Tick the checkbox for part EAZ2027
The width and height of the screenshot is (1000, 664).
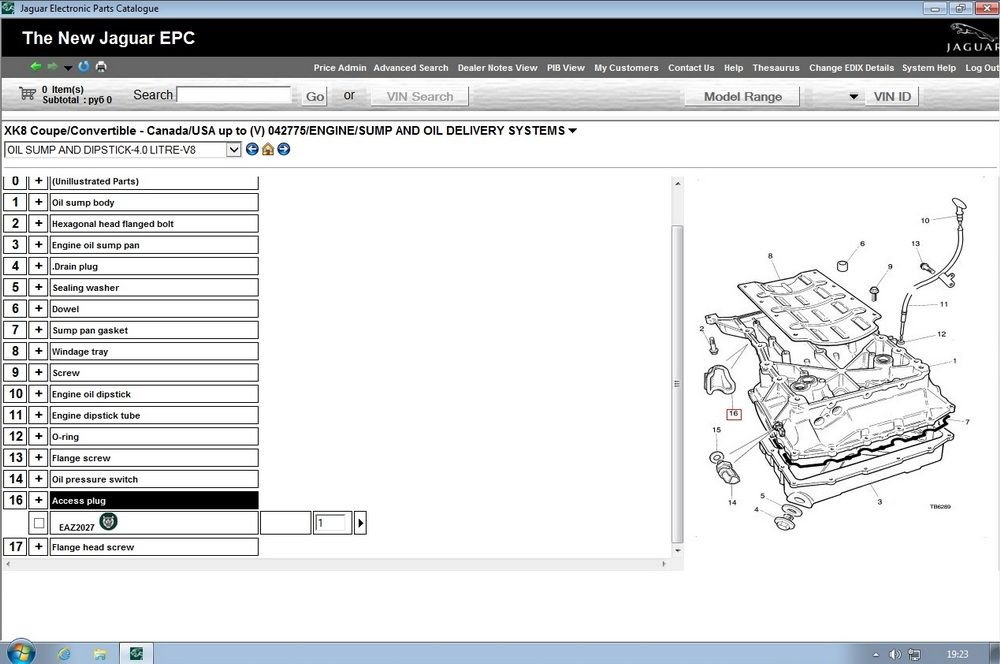click(39, 523)
